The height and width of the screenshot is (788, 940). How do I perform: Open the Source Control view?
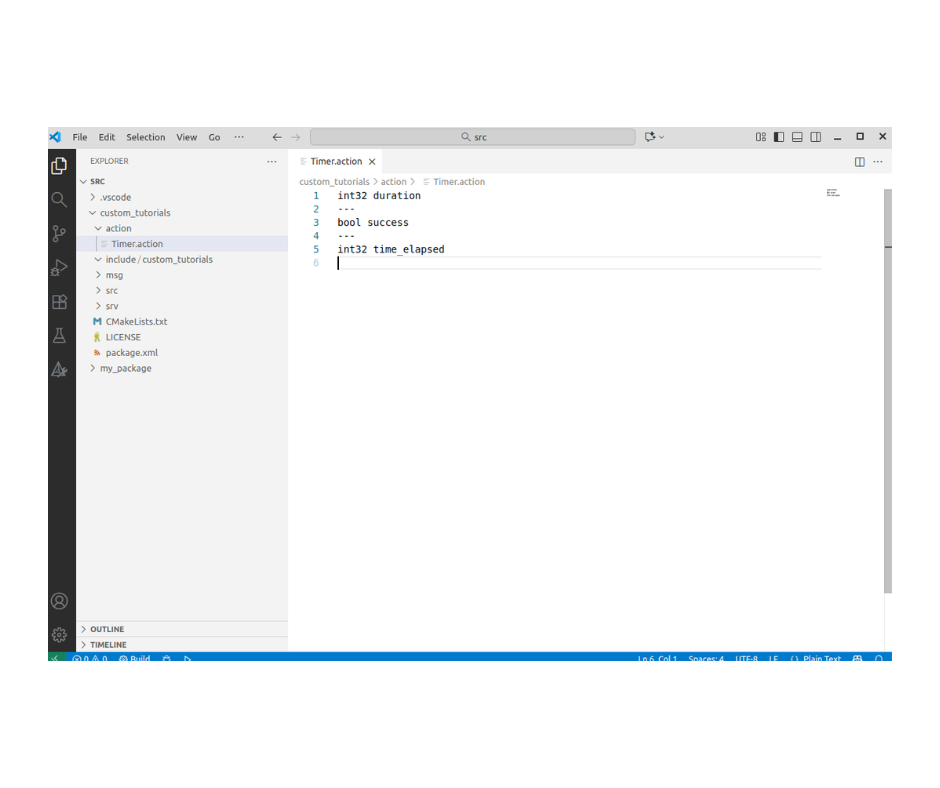point(60,234)
